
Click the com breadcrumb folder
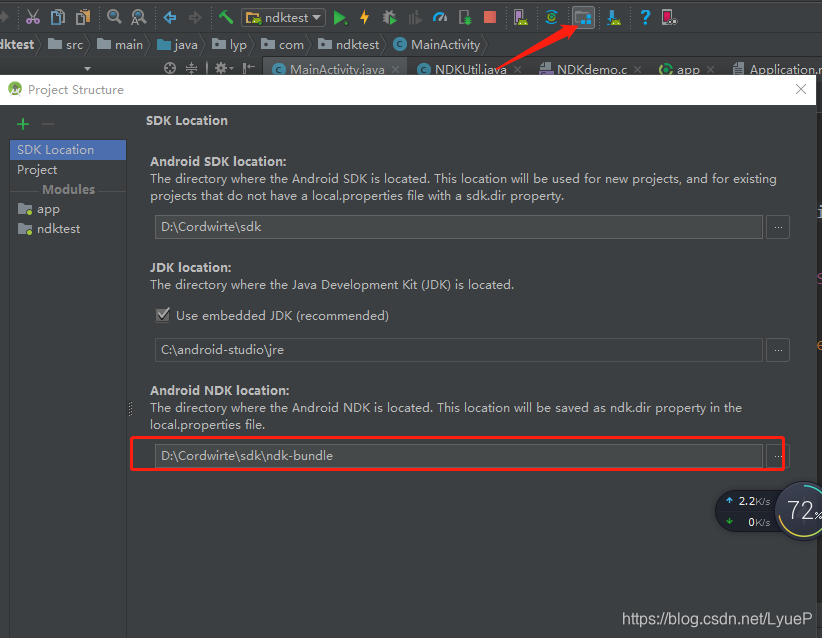[283, 45]
